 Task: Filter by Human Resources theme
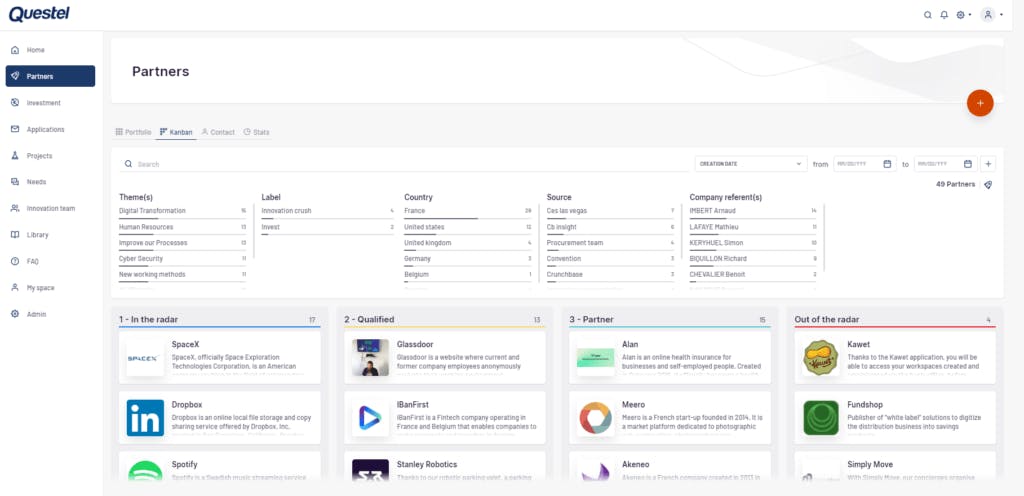(183, 227)
